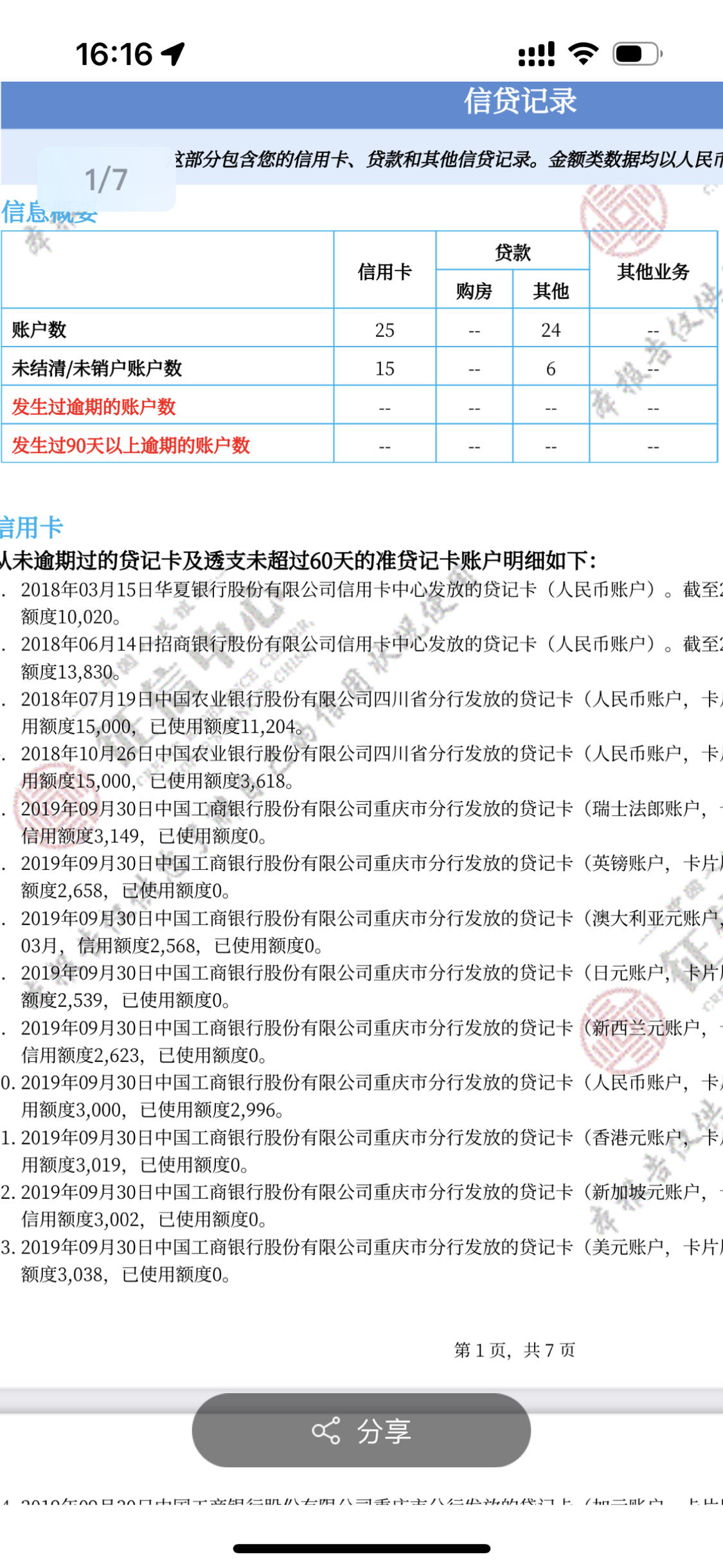Tap the red 发生过90天以上逾期的账户数 label
This screenshot has width=723, height=1568.
[131, 446]
